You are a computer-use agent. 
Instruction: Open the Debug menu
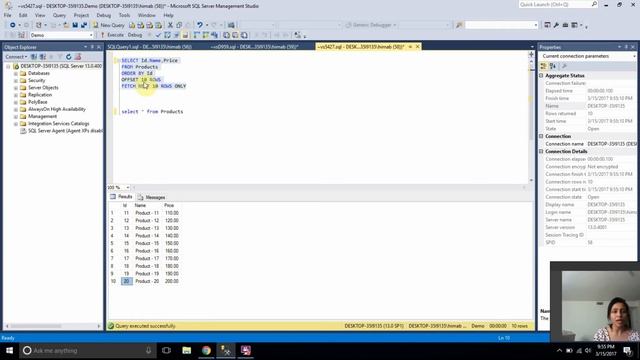104,15
